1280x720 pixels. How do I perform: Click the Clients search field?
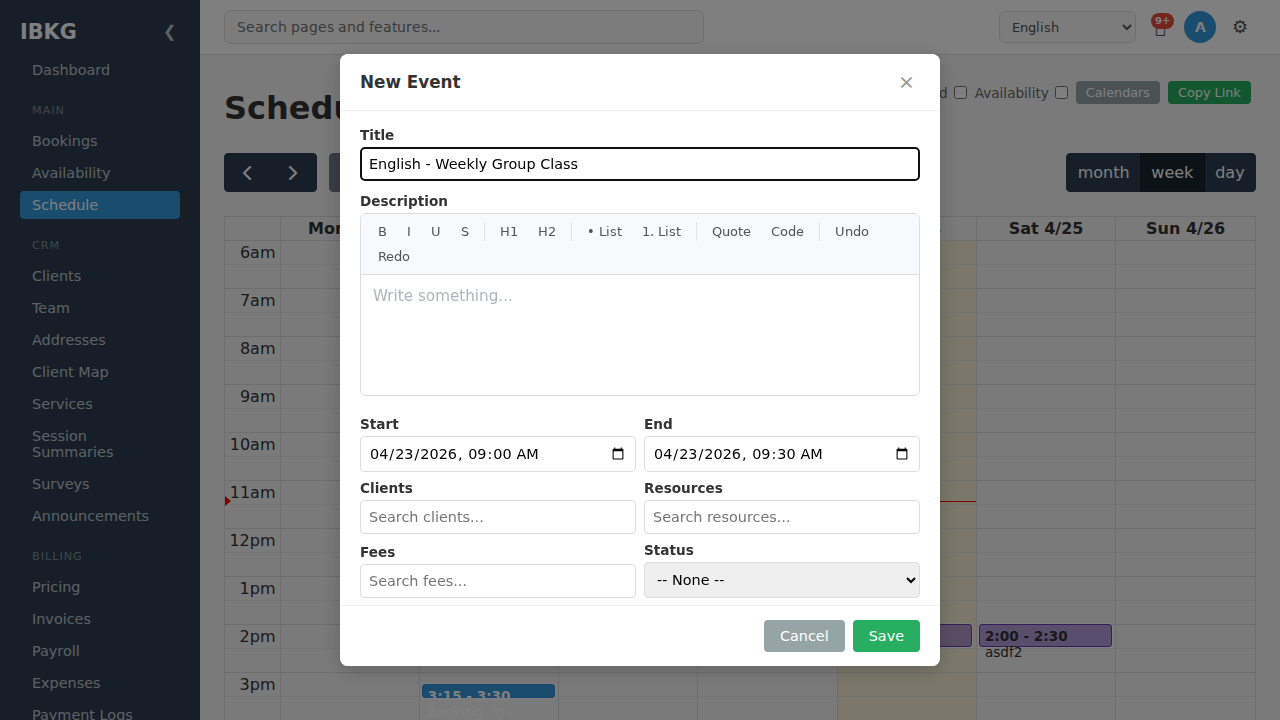[x=498, y=517]
